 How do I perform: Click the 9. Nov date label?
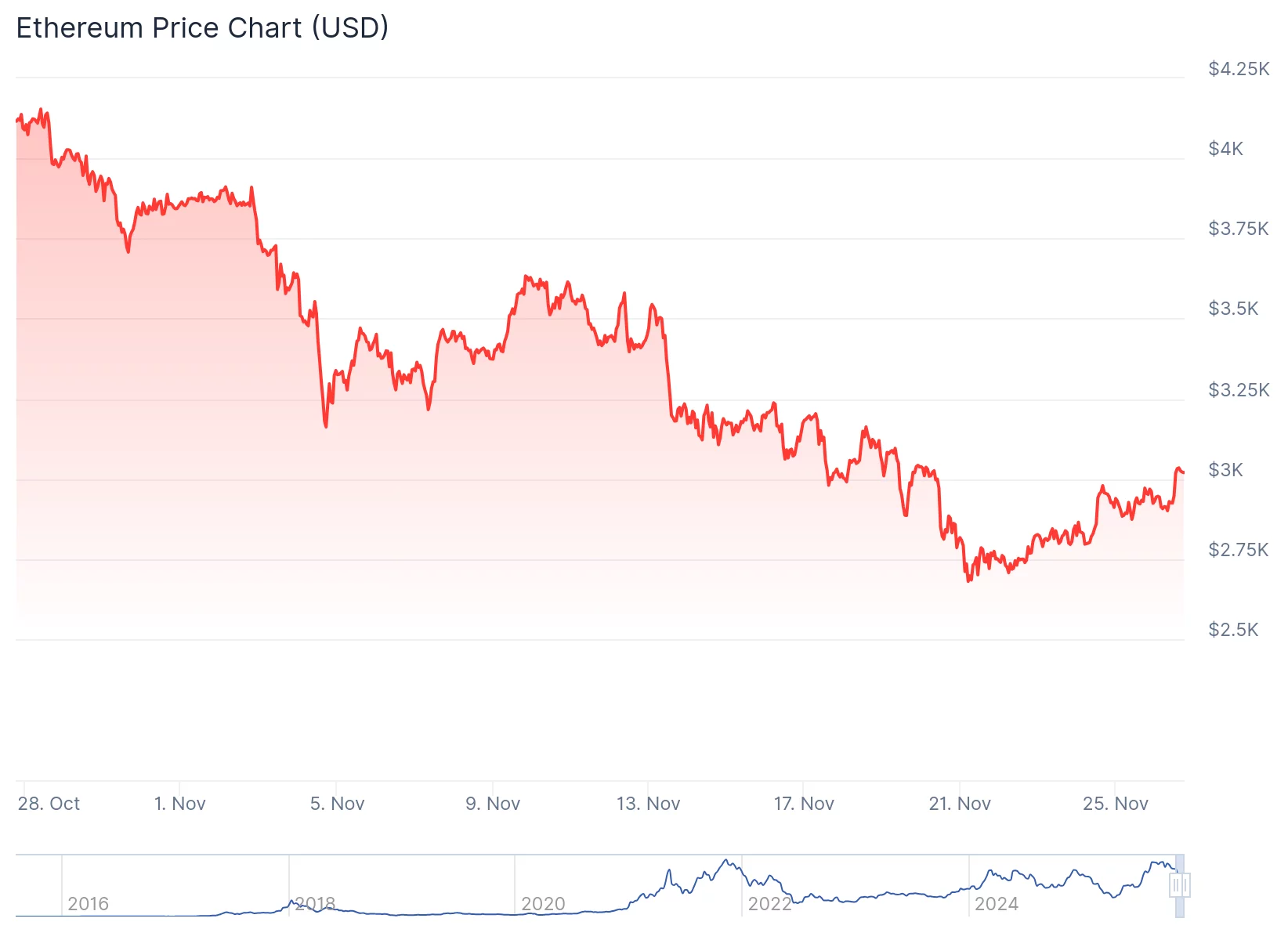pyautogui.click(x=493, y=804)
